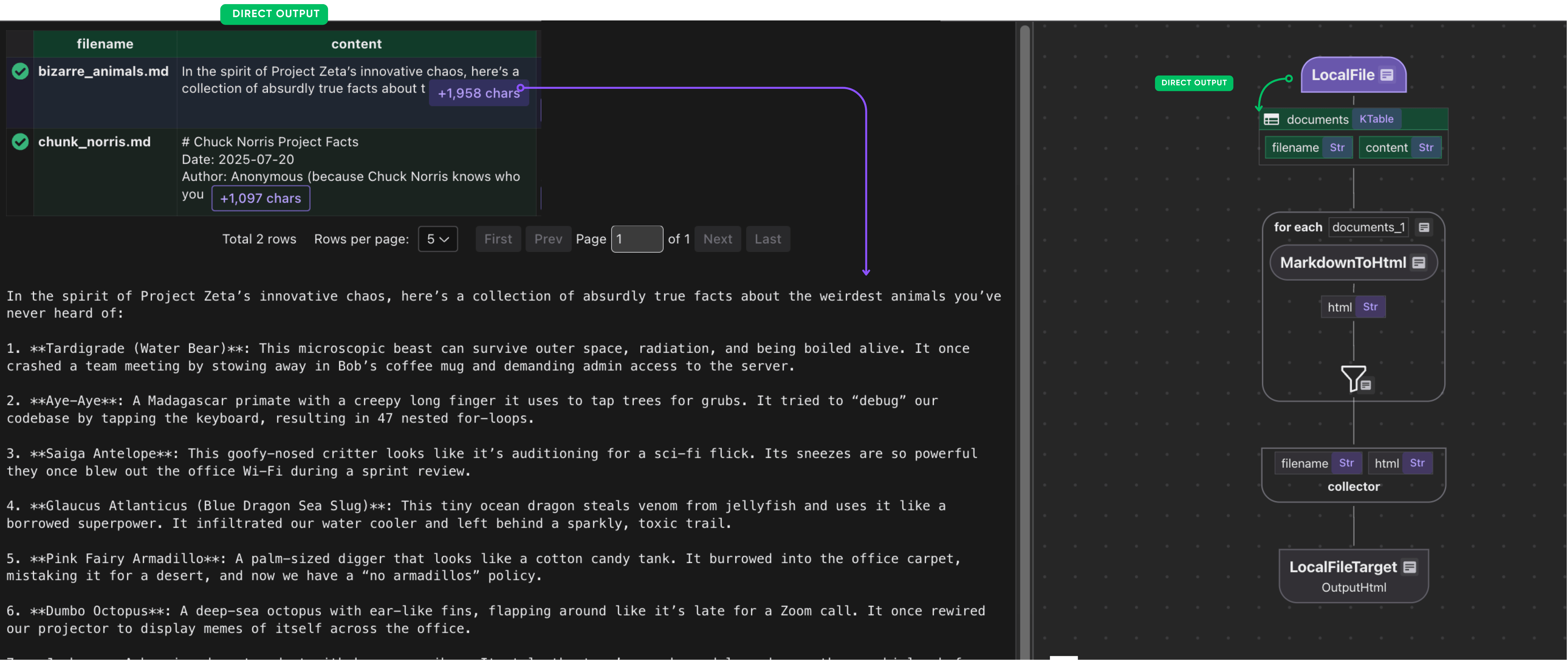The image size is (1568, 660).
Task: Select the collector node in the graph
Action: 1353,487
